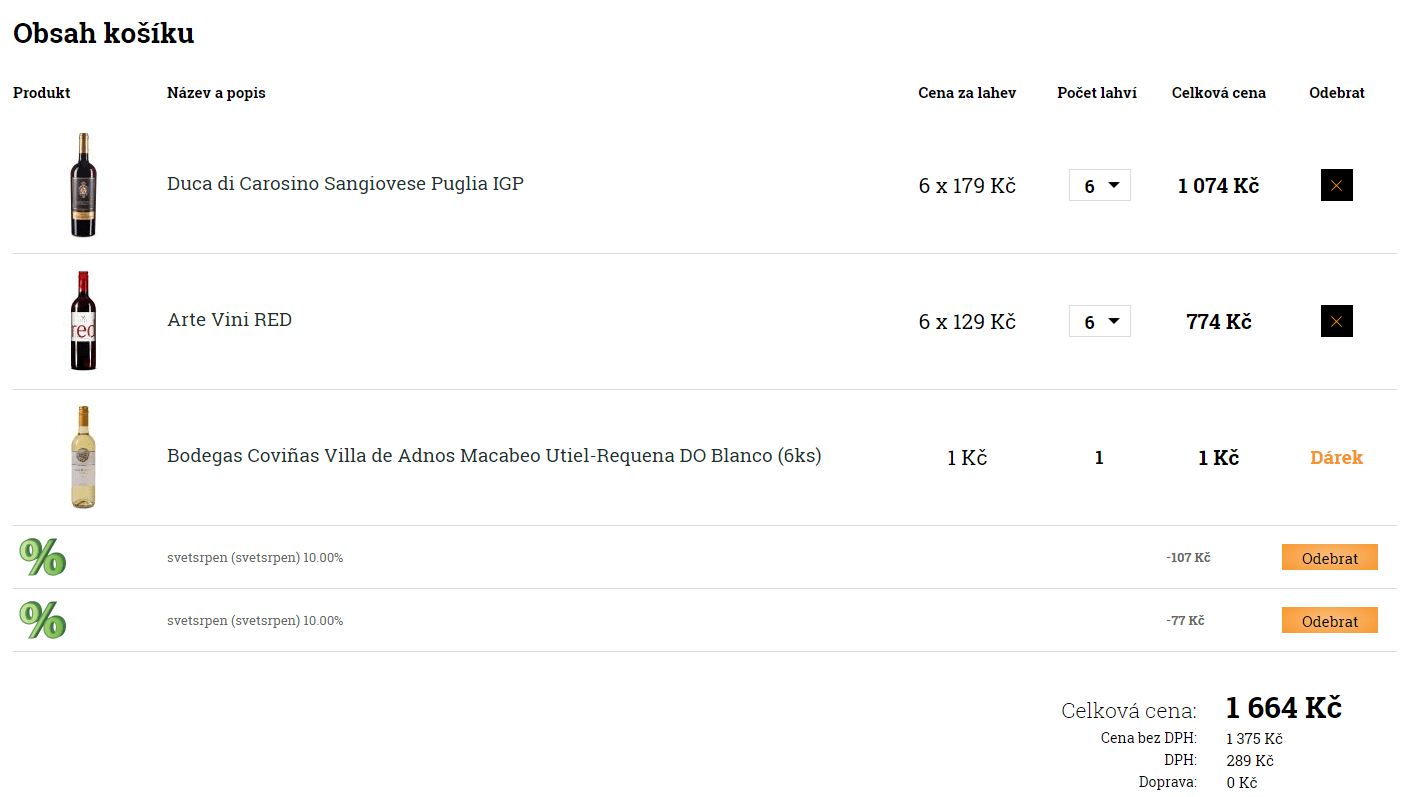Open quantity dropdown for Arte Vini RED
Viewport: 1411px width, 797px height.
[x=1100, y=321]
